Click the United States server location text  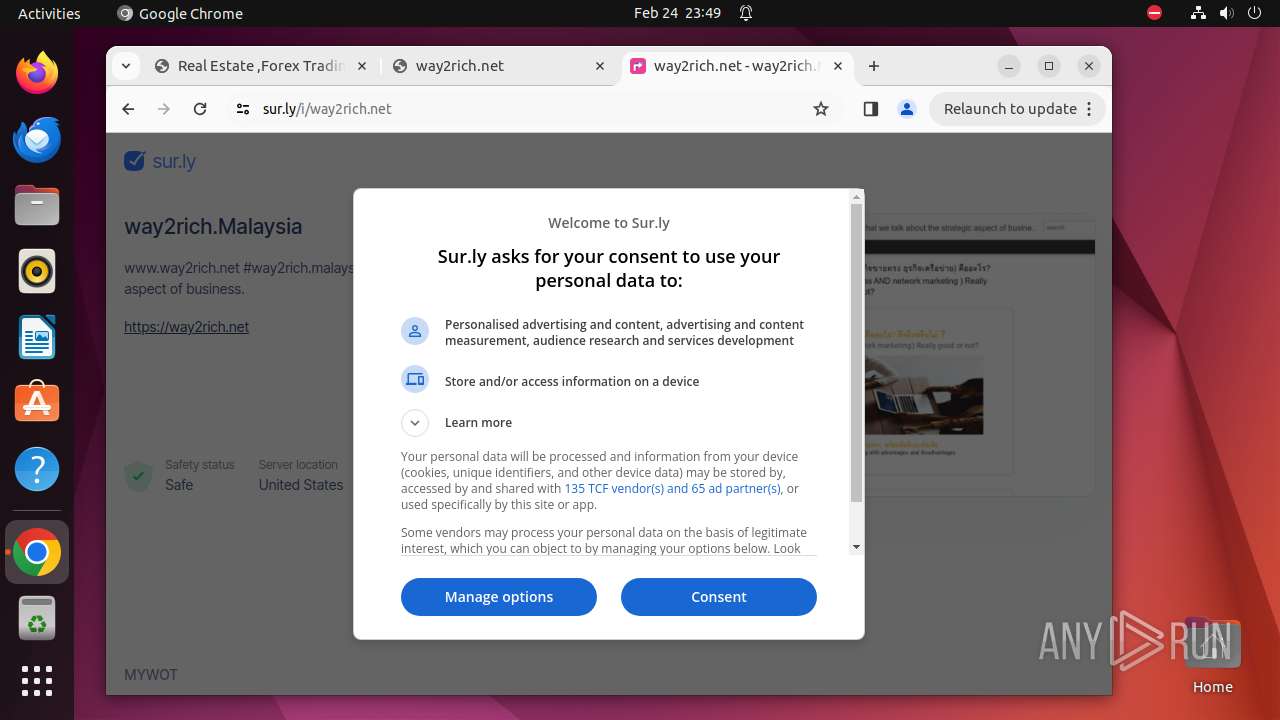coord(301,485)
